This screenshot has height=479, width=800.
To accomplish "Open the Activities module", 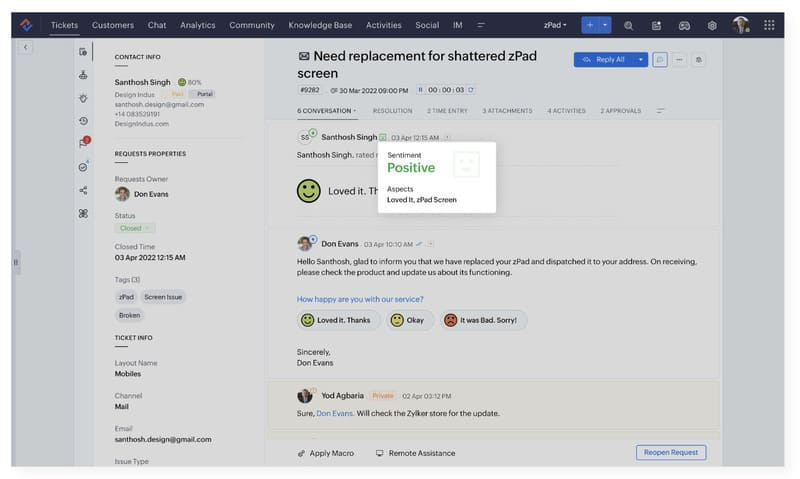I will (x=384, y=25).
